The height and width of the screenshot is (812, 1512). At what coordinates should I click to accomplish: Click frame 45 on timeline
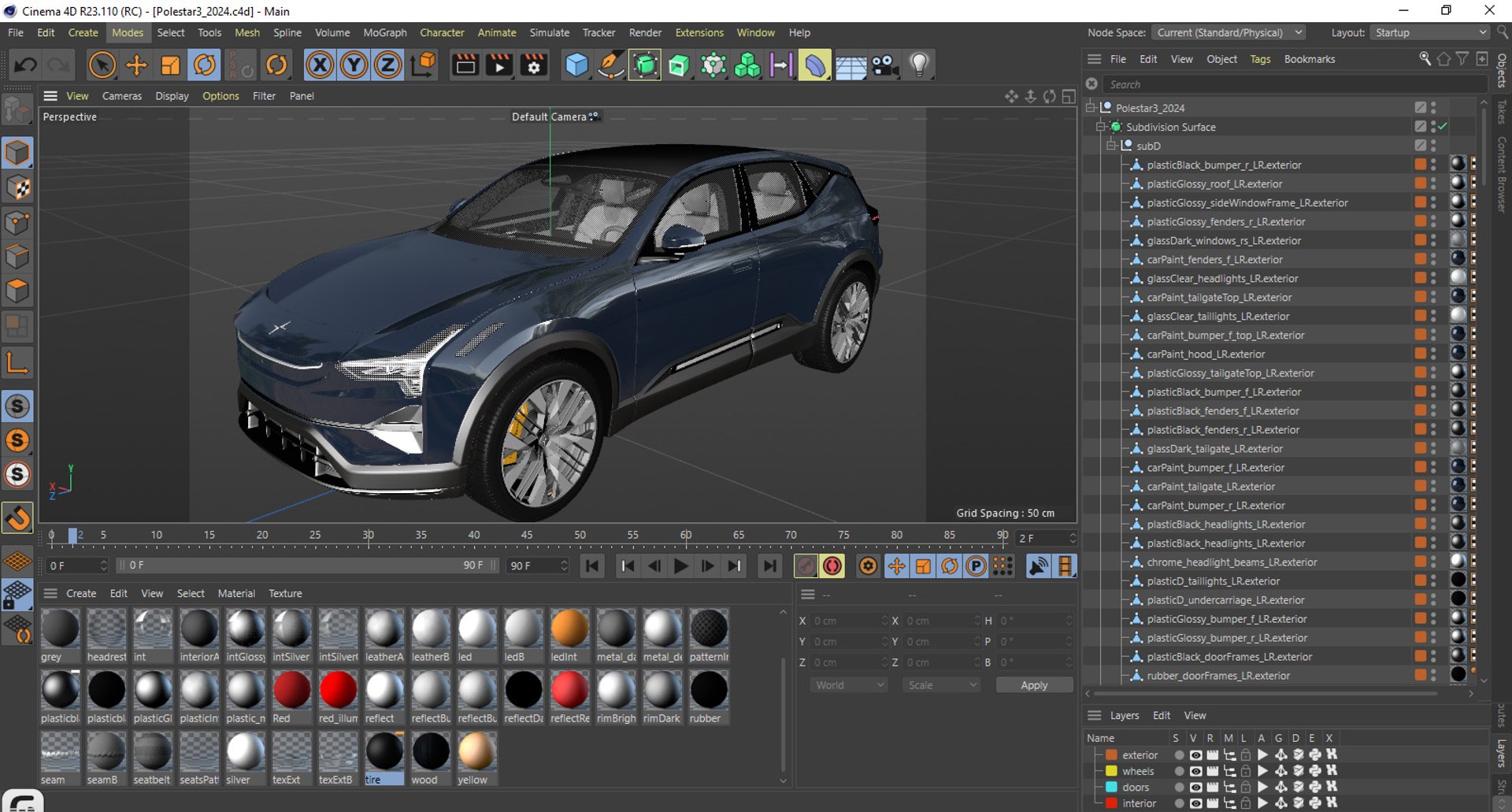[527, 536]
